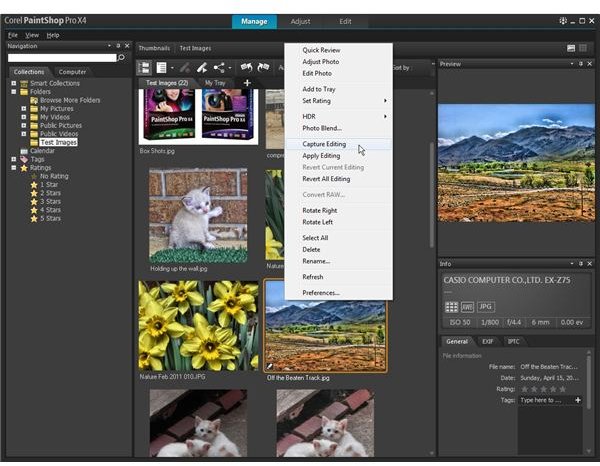Expand the My Pictures folder
The width and height of the screenshot is (600, 466).
tap(24, 109)
